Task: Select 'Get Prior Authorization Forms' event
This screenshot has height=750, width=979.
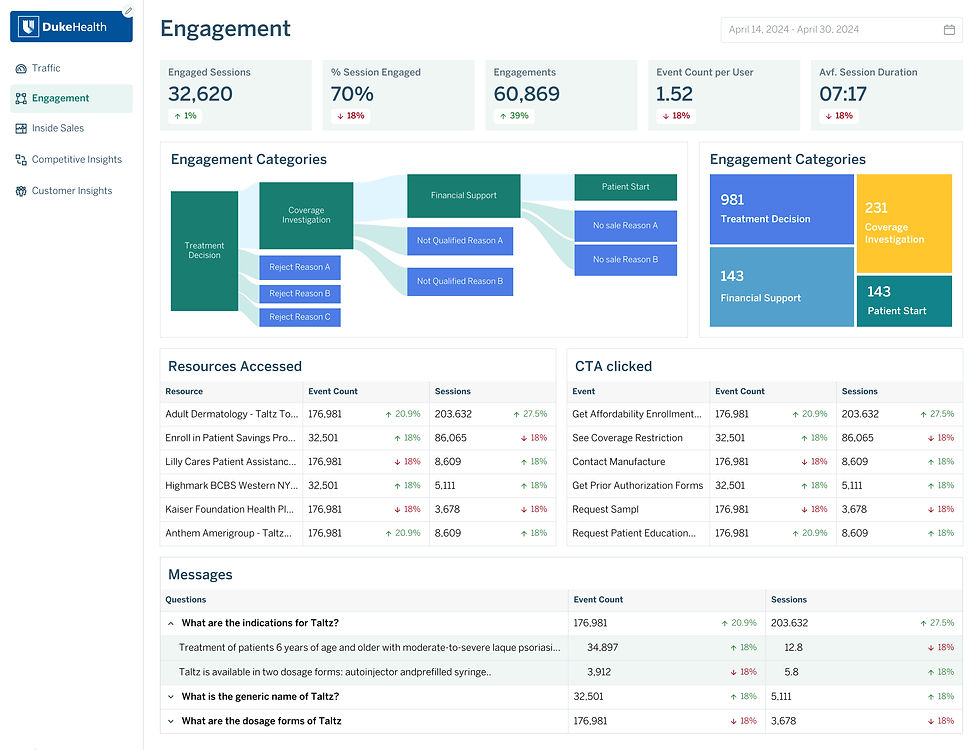Action: 765,485
